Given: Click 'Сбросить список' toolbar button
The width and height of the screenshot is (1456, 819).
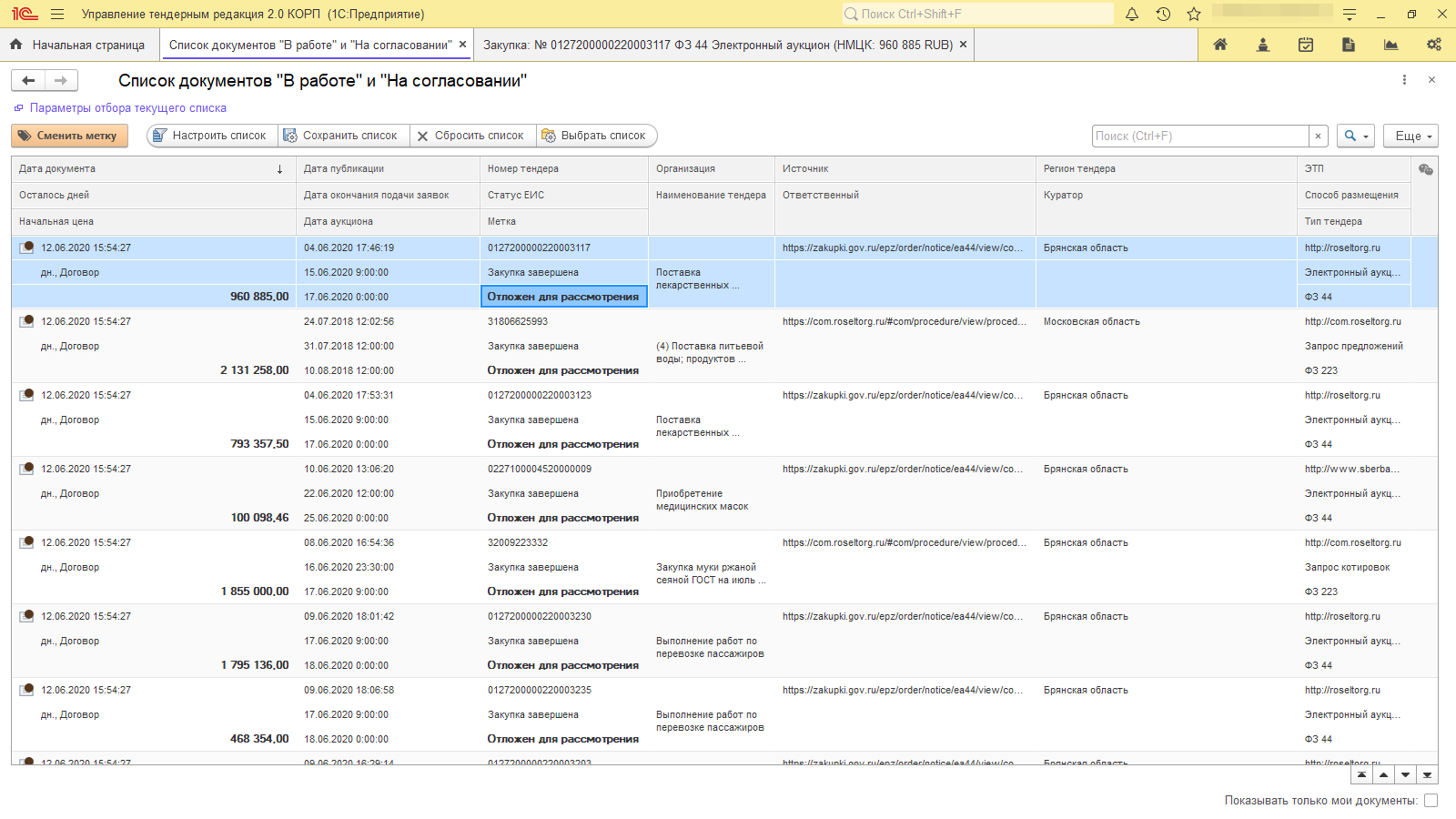Looking at the screenshot, I should [471, 136].
